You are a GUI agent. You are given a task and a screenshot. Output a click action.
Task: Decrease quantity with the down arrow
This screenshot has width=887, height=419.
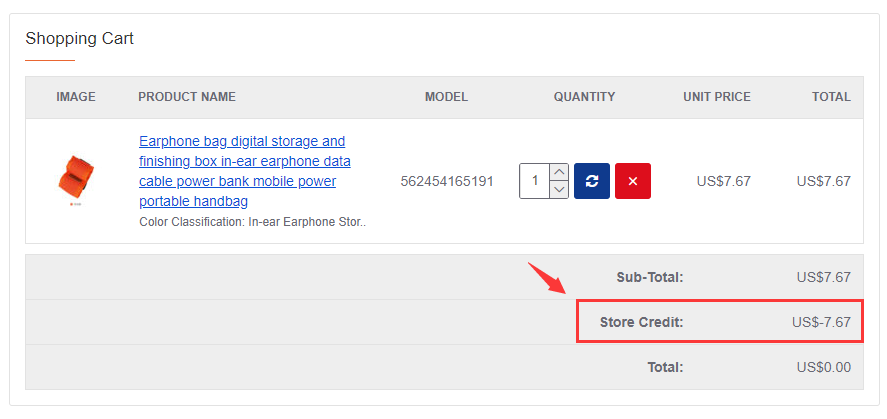coord(559,190)
